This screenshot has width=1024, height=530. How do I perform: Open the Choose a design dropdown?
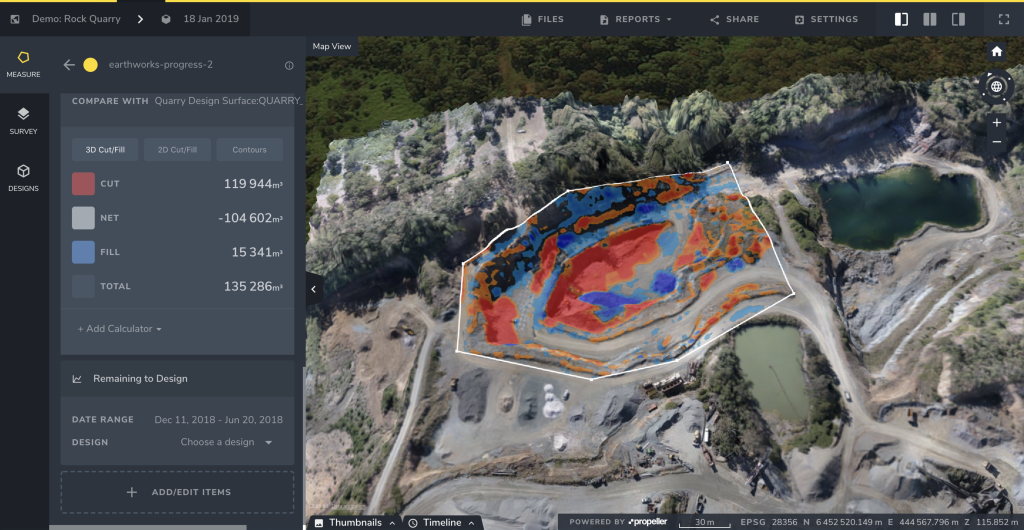tap(226, 442)
